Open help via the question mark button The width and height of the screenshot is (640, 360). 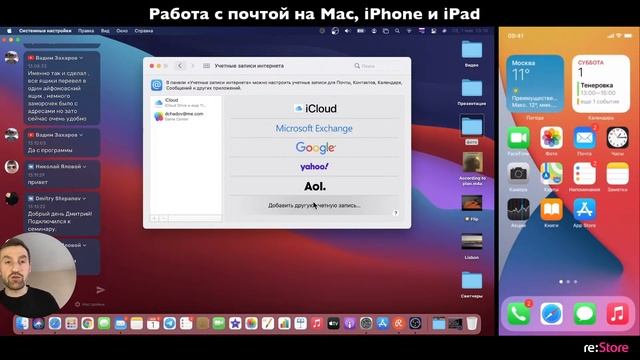coord(396,213)
